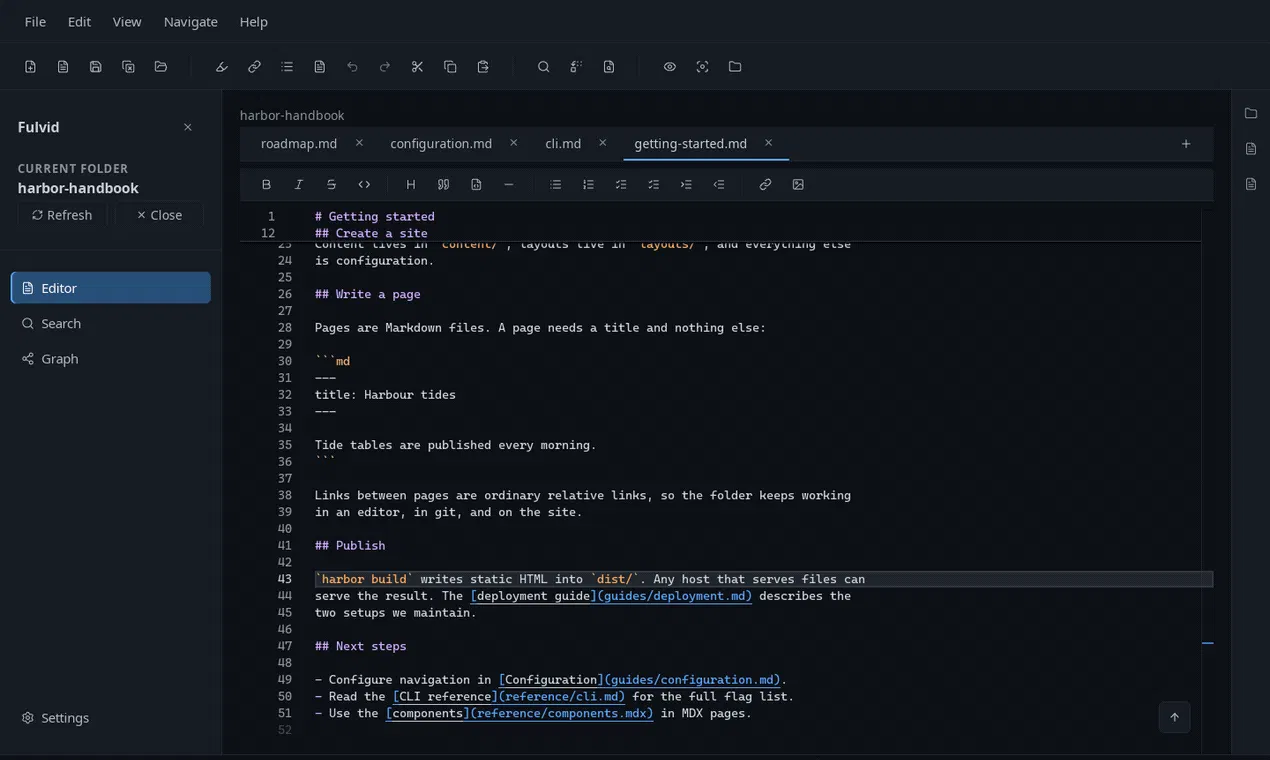Click the close-all tabs icon in top toolbar

click(128, 67)
